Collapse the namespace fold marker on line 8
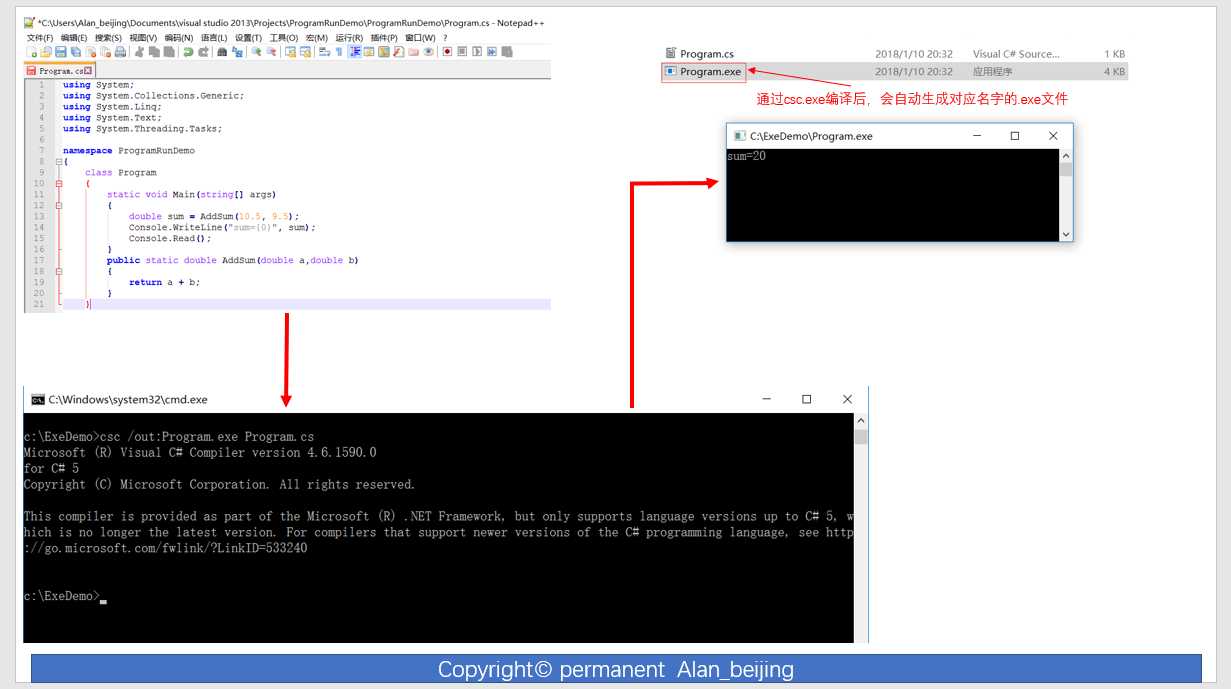This screenshot has height=689, width=1231. (58, 161)
